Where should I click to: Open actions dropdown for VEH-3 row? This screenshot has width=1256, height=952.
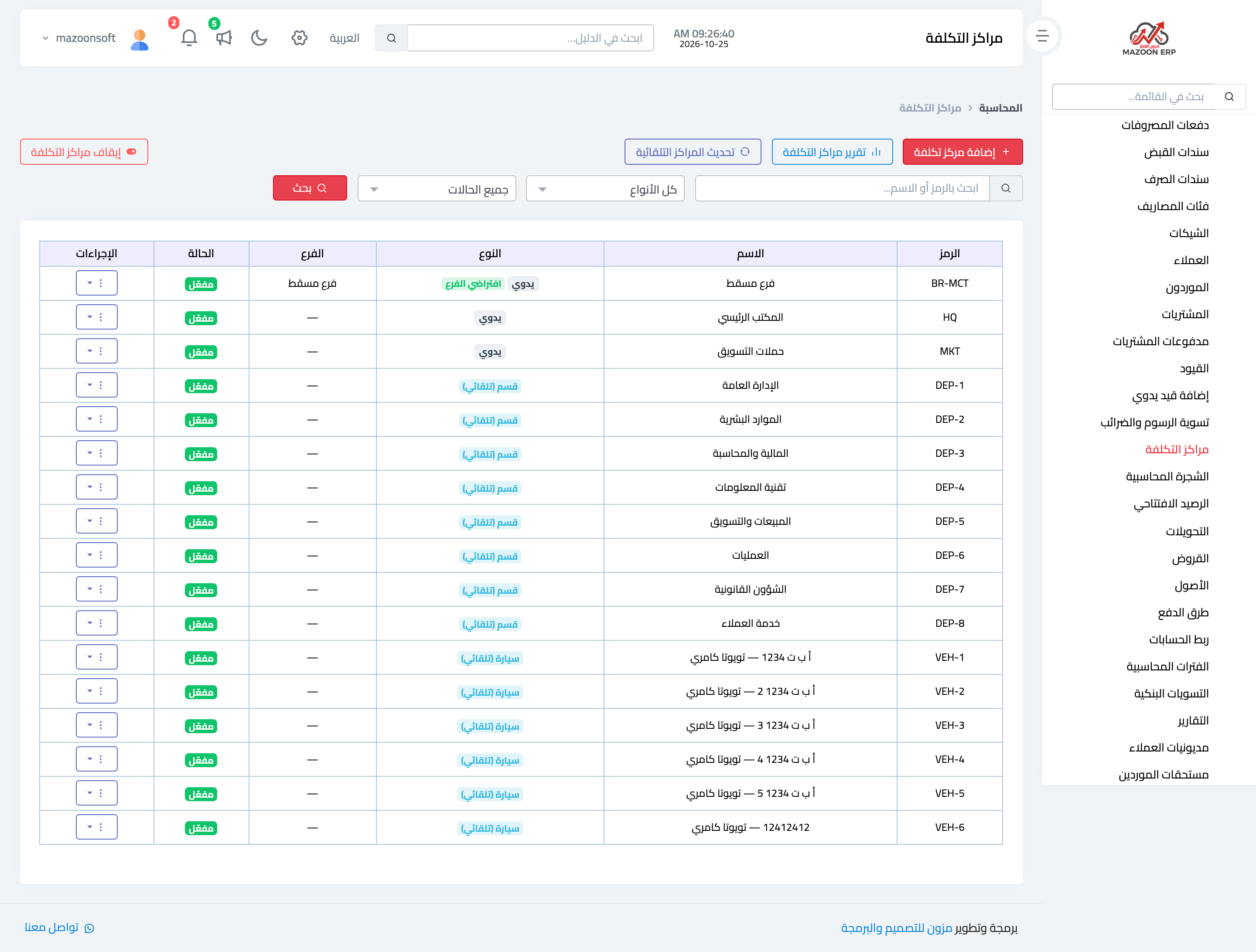[96, 725]
